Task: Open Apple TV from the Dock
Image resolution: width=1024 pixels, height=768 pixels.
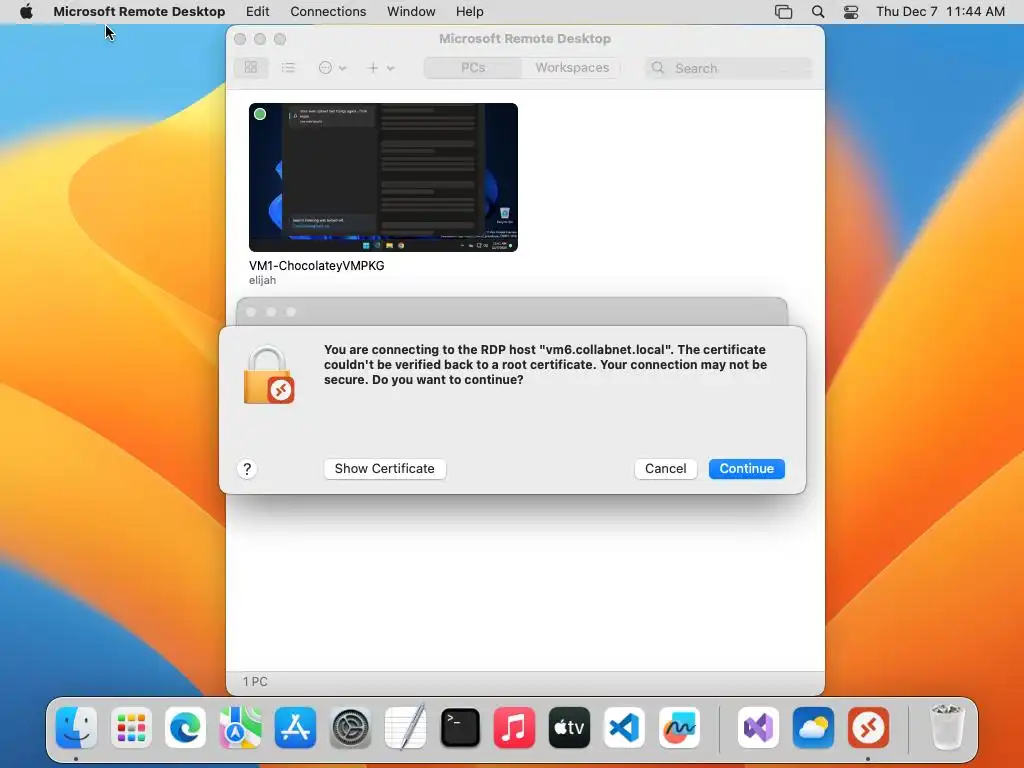Action: pos(569,727)
